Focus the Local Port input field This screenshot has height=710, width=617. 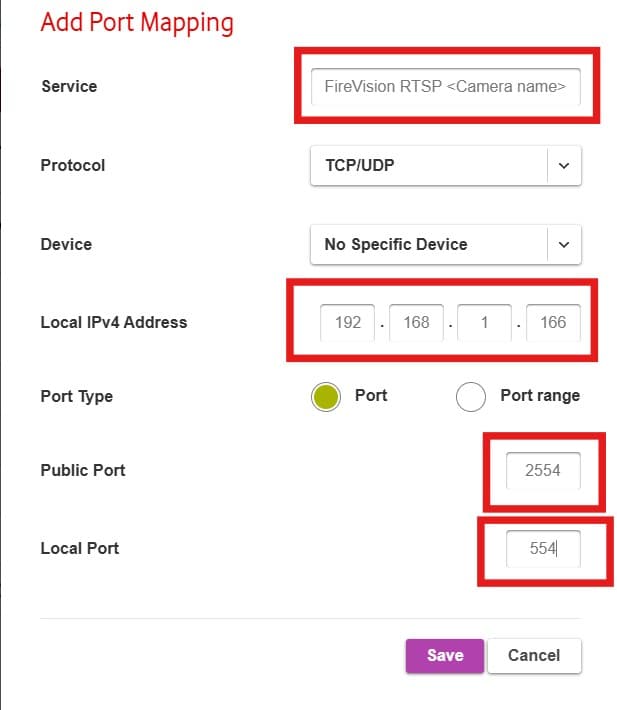[543, 548]
